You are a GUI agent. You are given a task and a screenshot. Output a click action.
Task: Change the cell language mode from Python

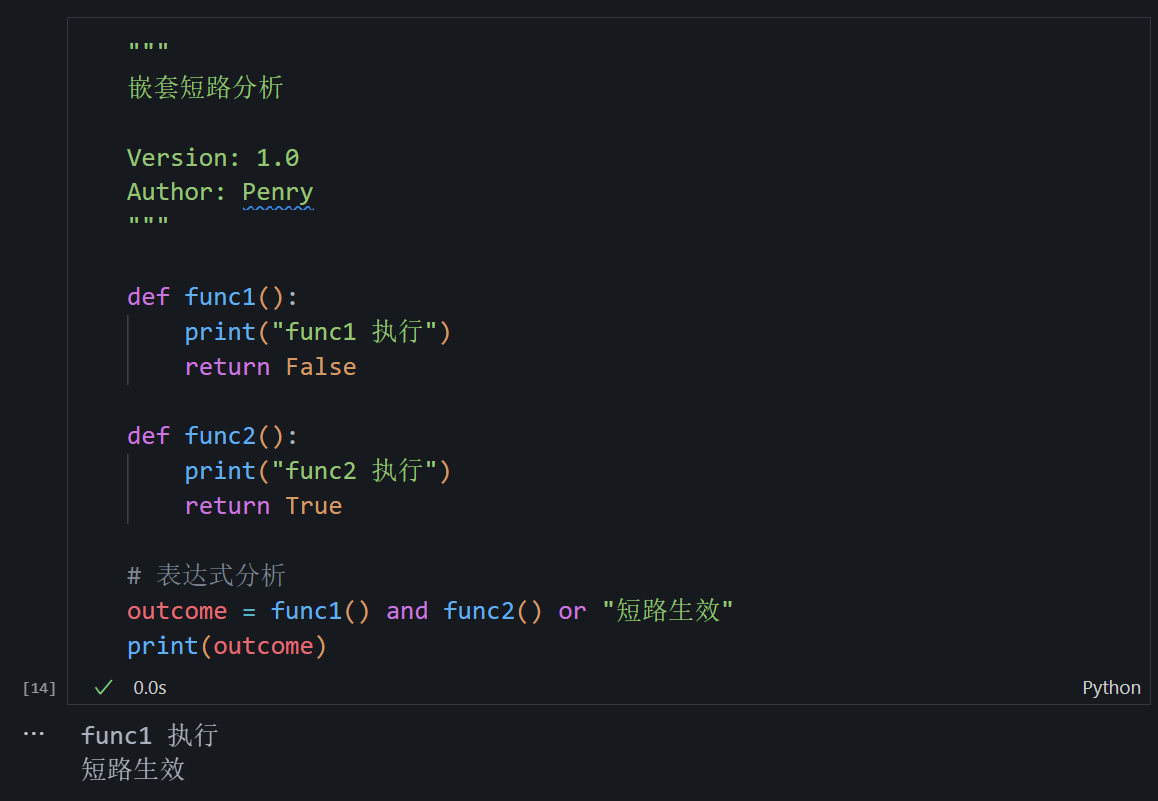tap(1111, 687)
